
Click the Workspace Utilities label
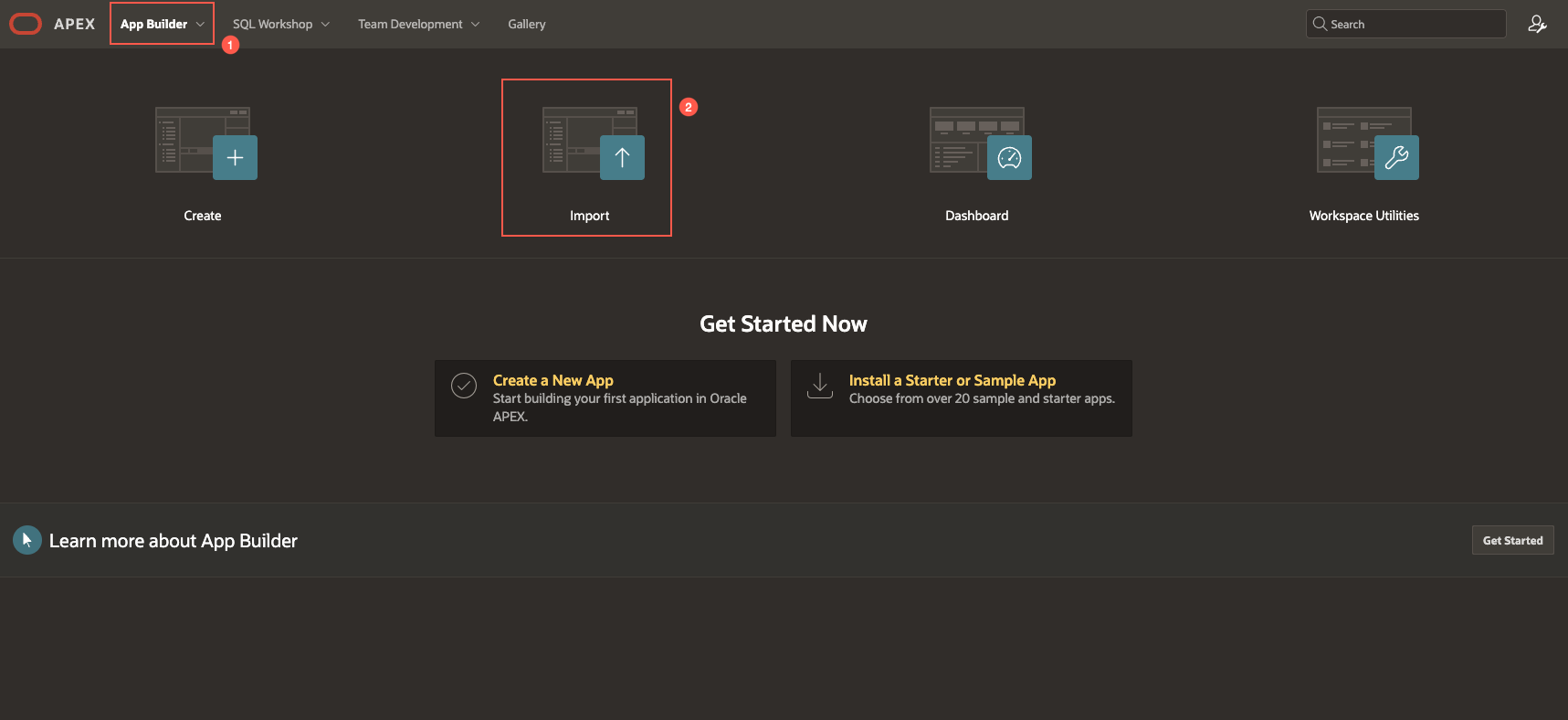click(x=1364, y=216)
